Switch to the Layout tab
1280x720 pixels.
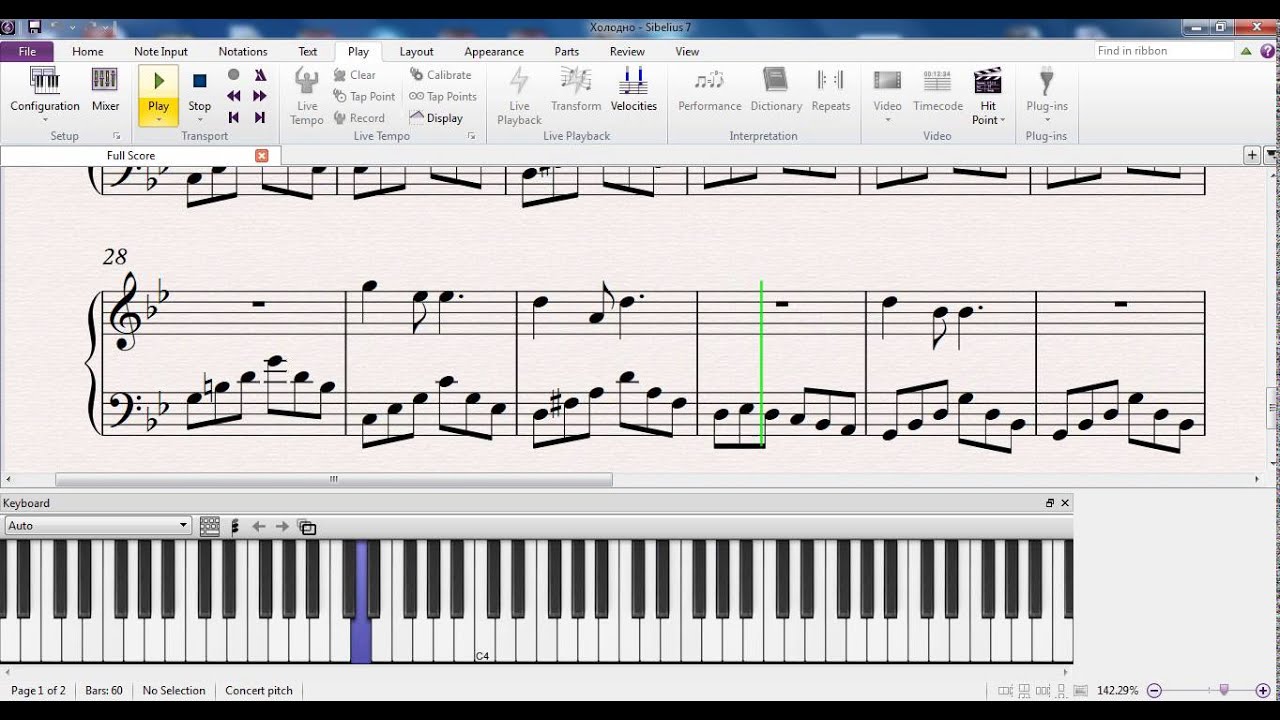pos(416,51)
